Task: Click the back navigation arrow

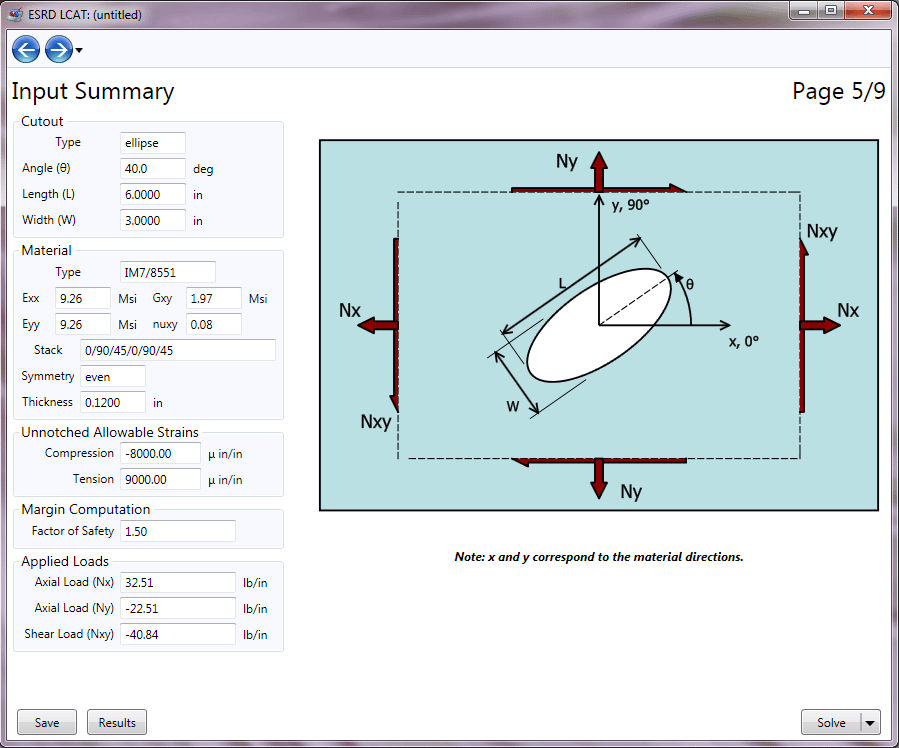Action: tap(25, 48)
